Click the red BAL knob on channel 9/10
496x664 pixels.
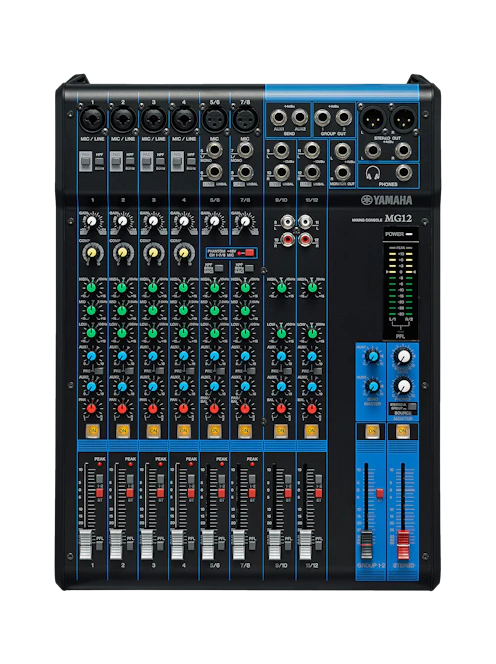pyautogui.click(x=281, y=409)
